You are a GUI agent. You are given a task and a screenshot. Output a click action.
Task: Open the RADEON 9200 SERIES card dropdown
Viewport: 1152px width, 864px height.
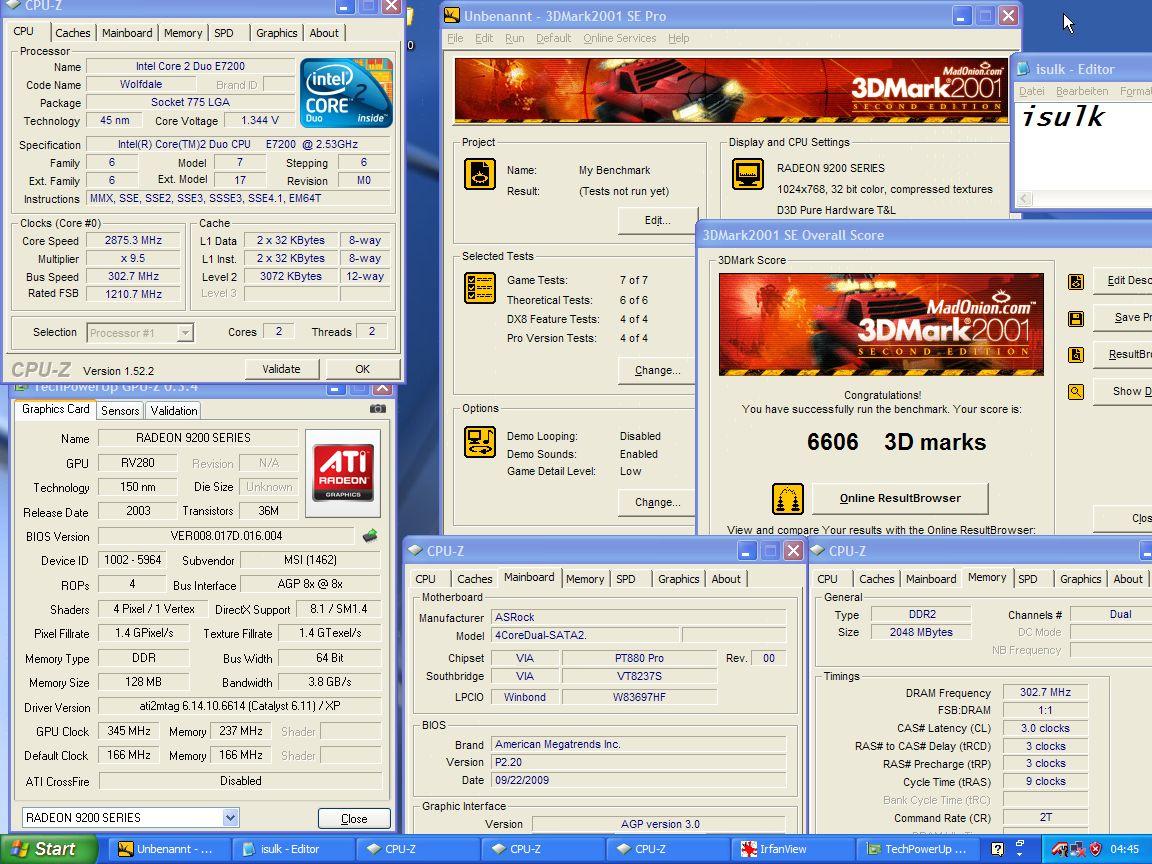click(x=231, y=817)
